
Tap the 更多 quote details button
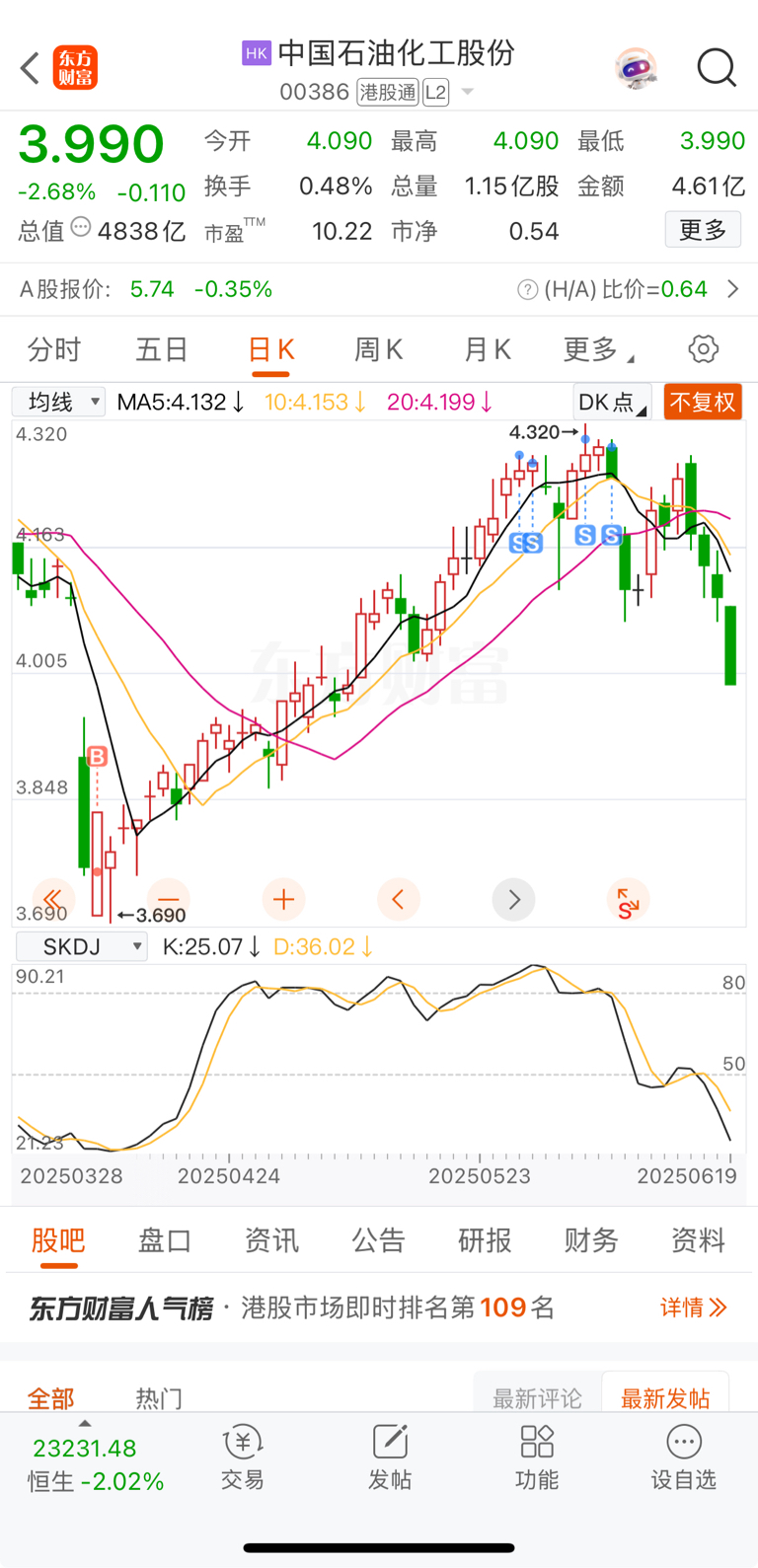(x=703, y=230)
